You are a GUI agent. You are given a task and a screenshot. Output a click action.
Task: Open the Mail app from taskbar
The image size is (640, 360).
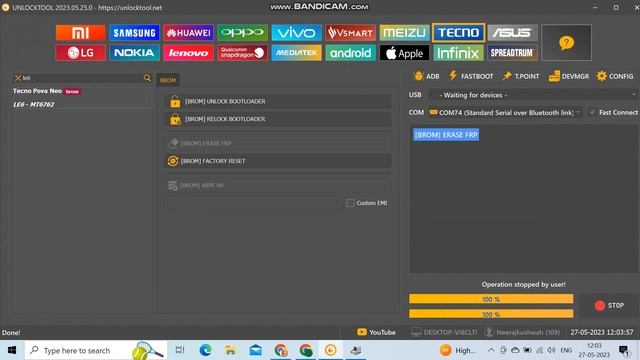pyautogui.click(x=256, y=350)
